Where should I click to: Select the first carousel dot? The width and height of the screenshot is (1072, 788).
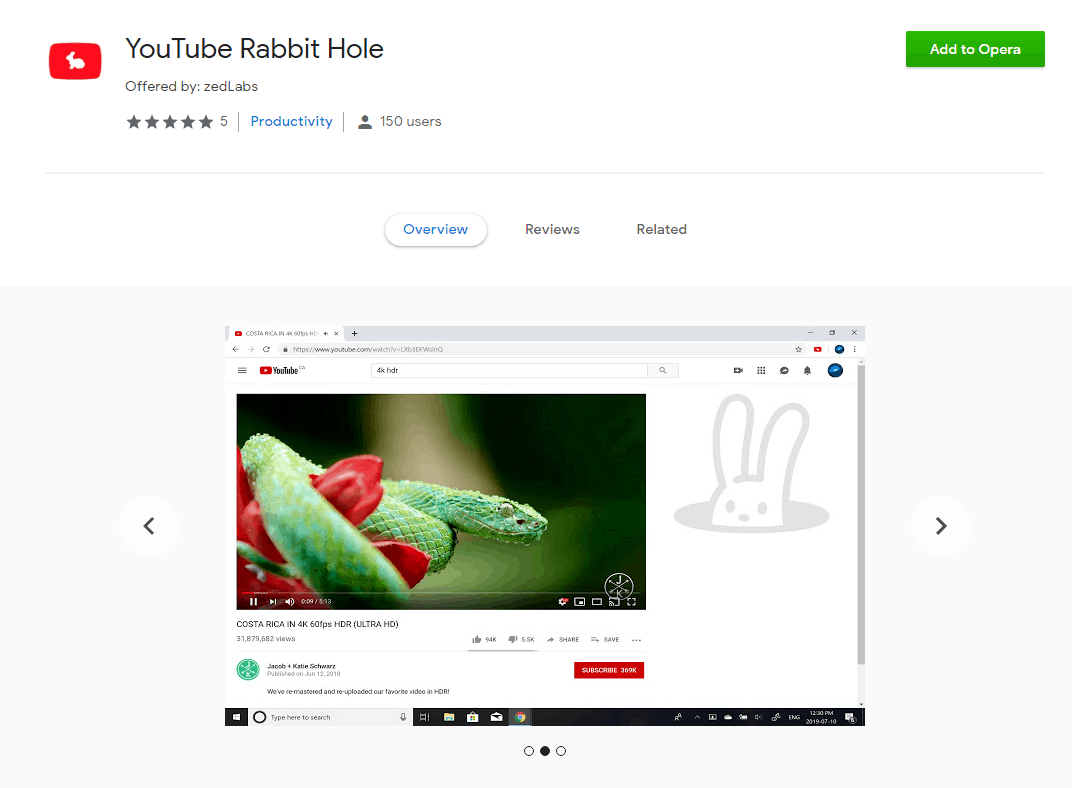click(x=529, y=751)
